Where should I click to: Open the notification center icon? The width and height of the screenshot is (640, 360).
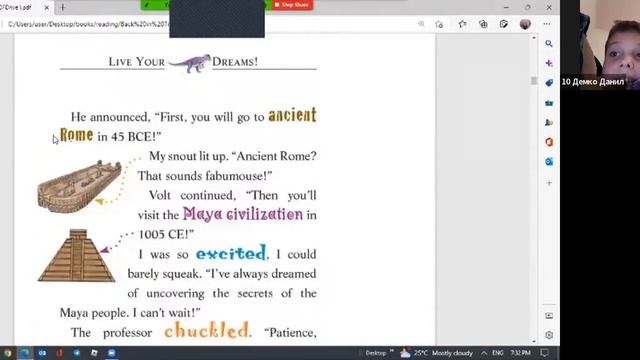[x=544, y=353]
